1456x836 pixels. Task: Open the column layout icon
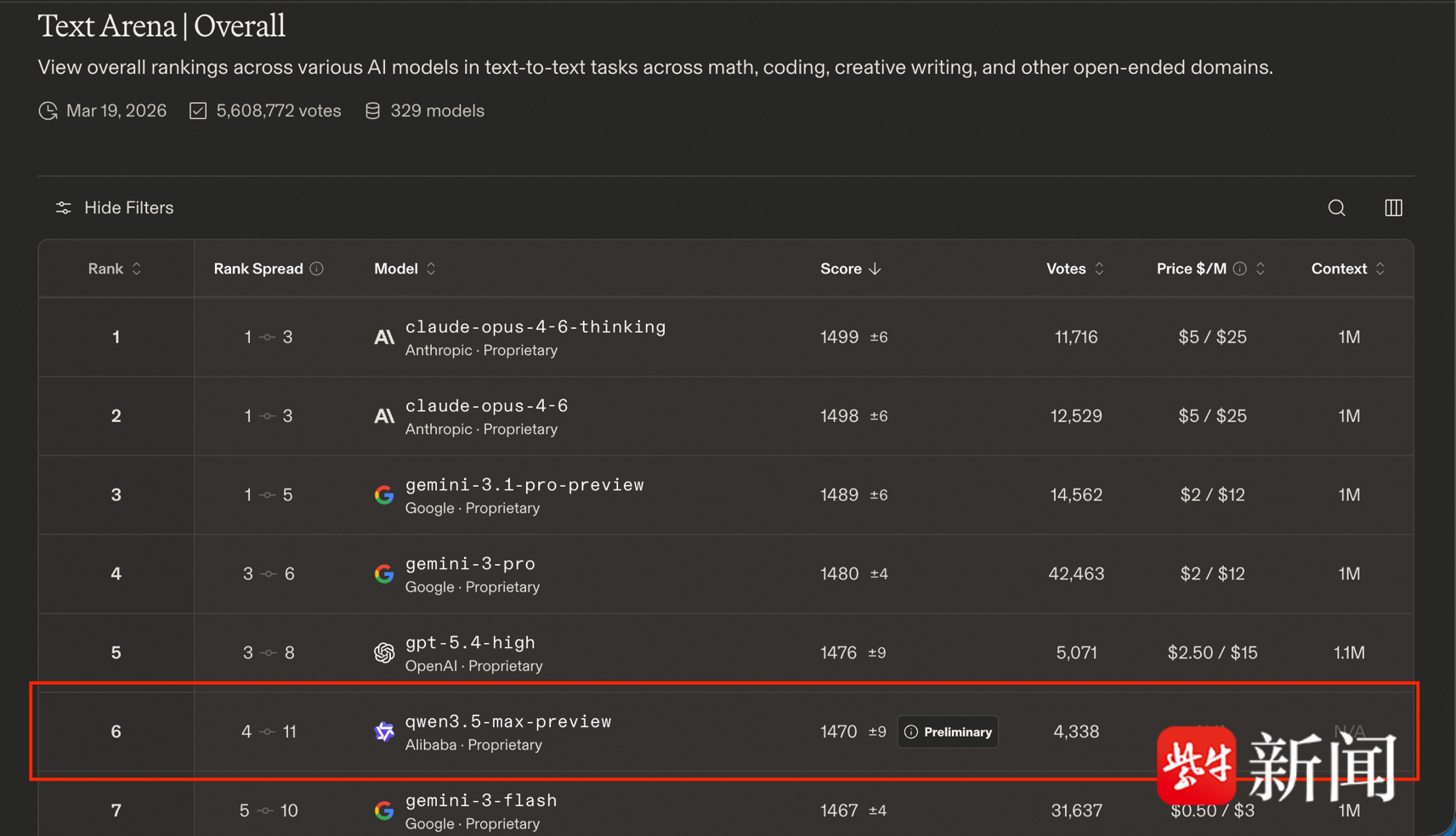1393,208
